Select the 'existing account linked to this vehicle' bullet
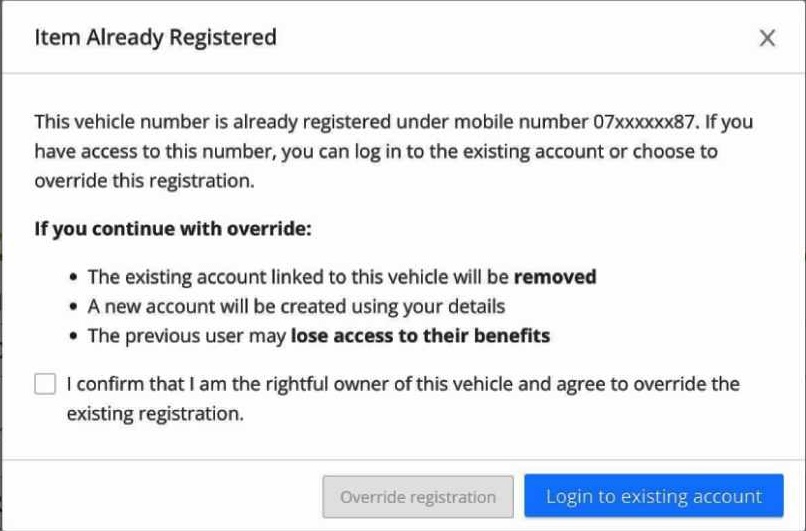This screenshot has width=806, height=531. tap(340, 276)
